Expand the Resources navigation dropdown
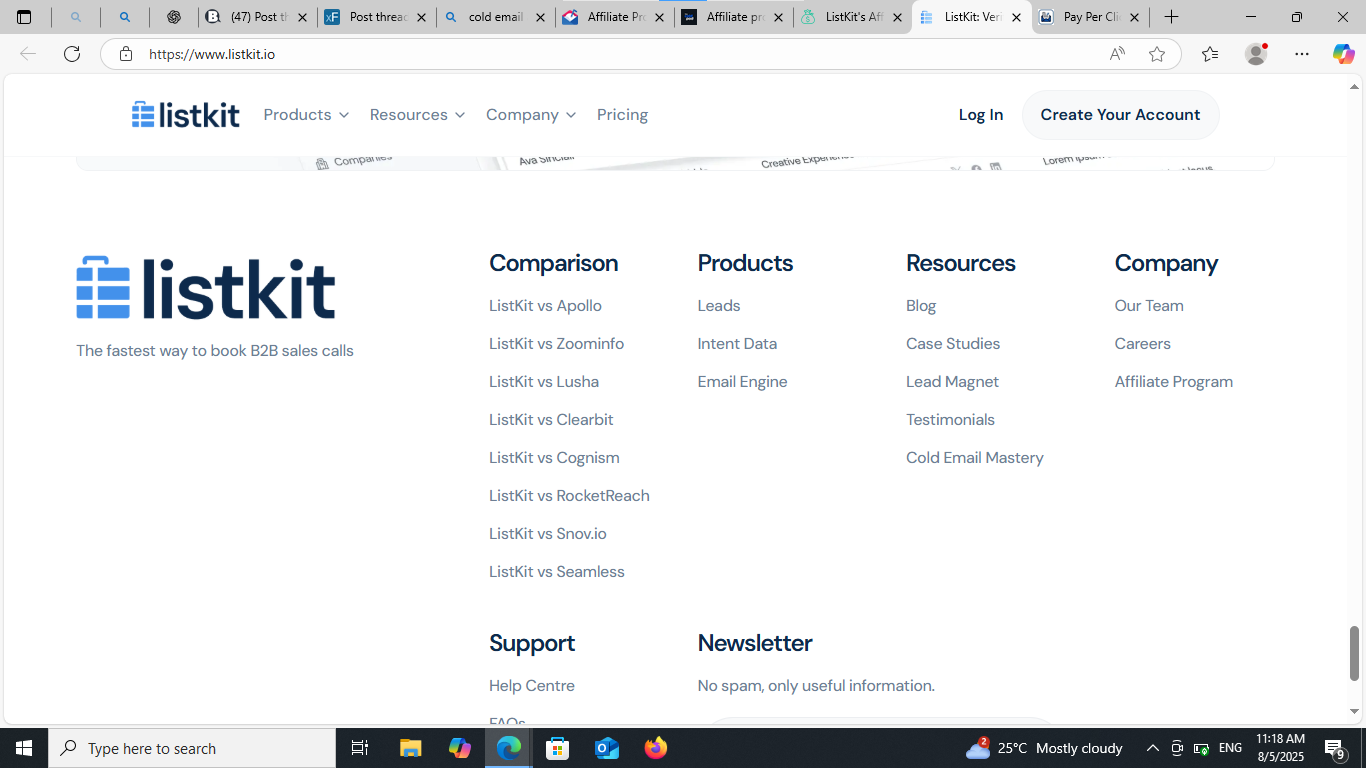Image resolution: width=1366 pixels, height=768 pixels. 417,115
